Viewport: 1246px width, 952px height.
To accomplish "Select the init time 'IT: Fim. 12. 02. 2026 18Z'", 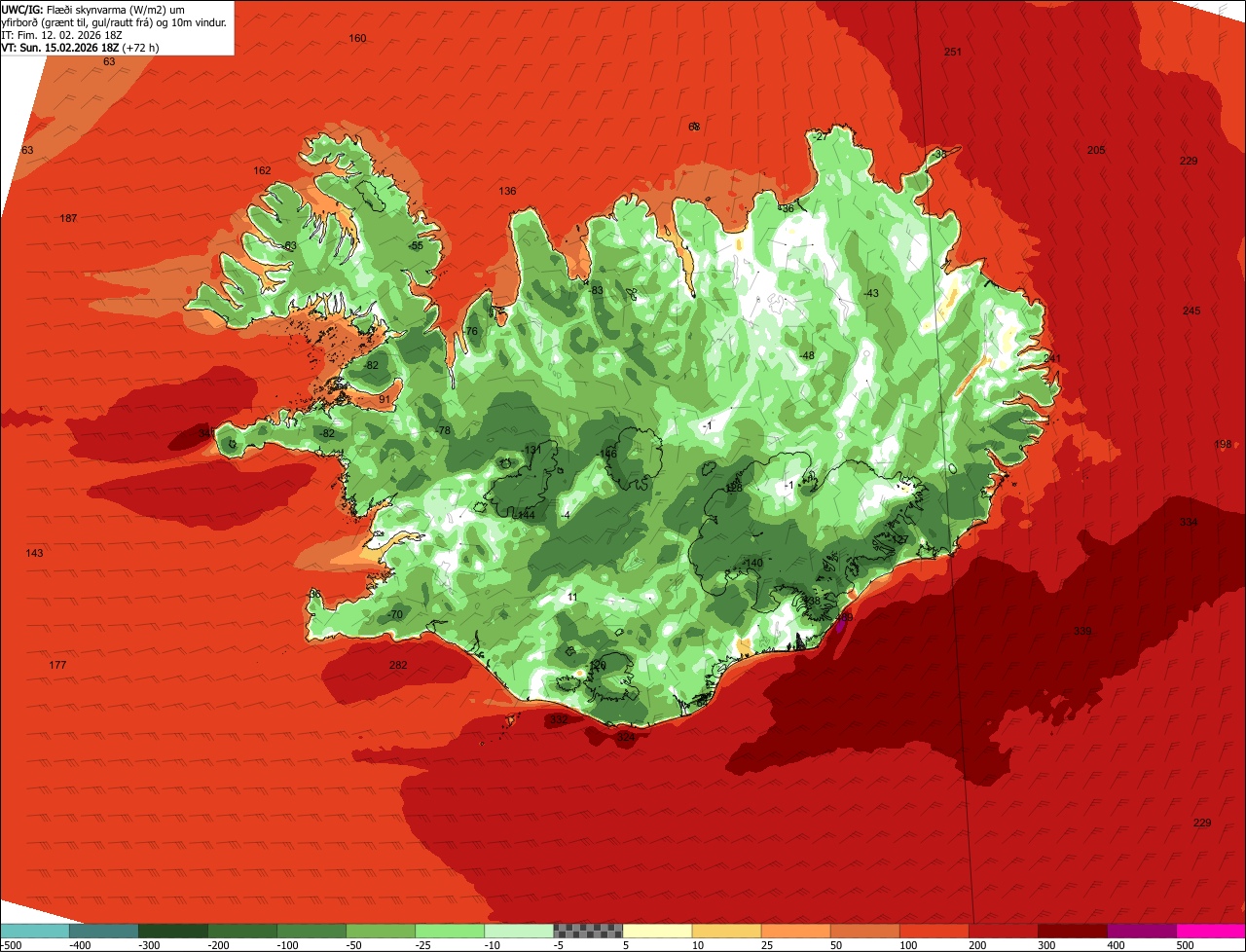I will [x=62, y=35].
